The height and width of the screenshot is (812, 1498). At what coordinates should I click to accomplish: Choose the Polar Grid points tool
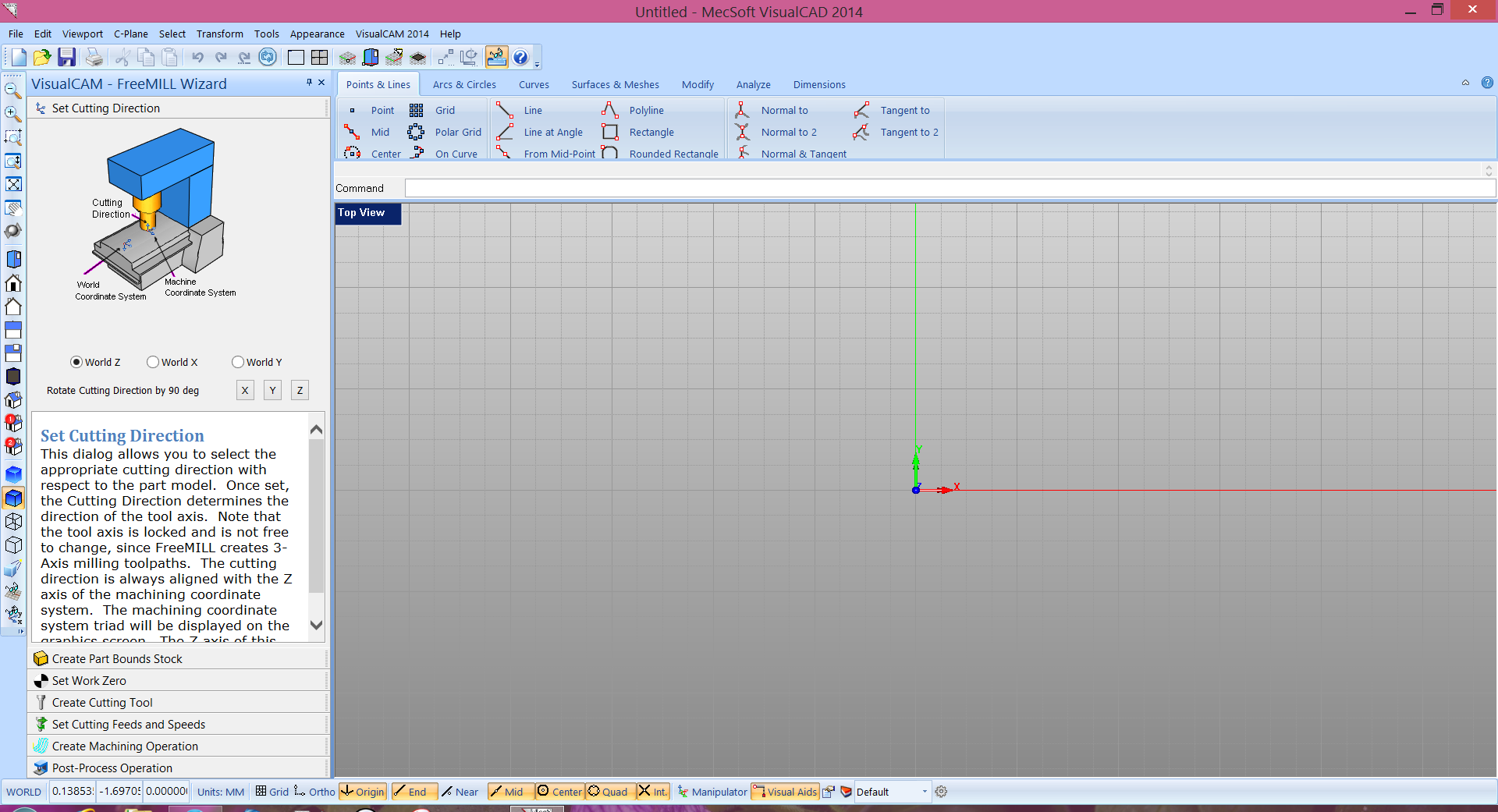click(x=457, y=133)
